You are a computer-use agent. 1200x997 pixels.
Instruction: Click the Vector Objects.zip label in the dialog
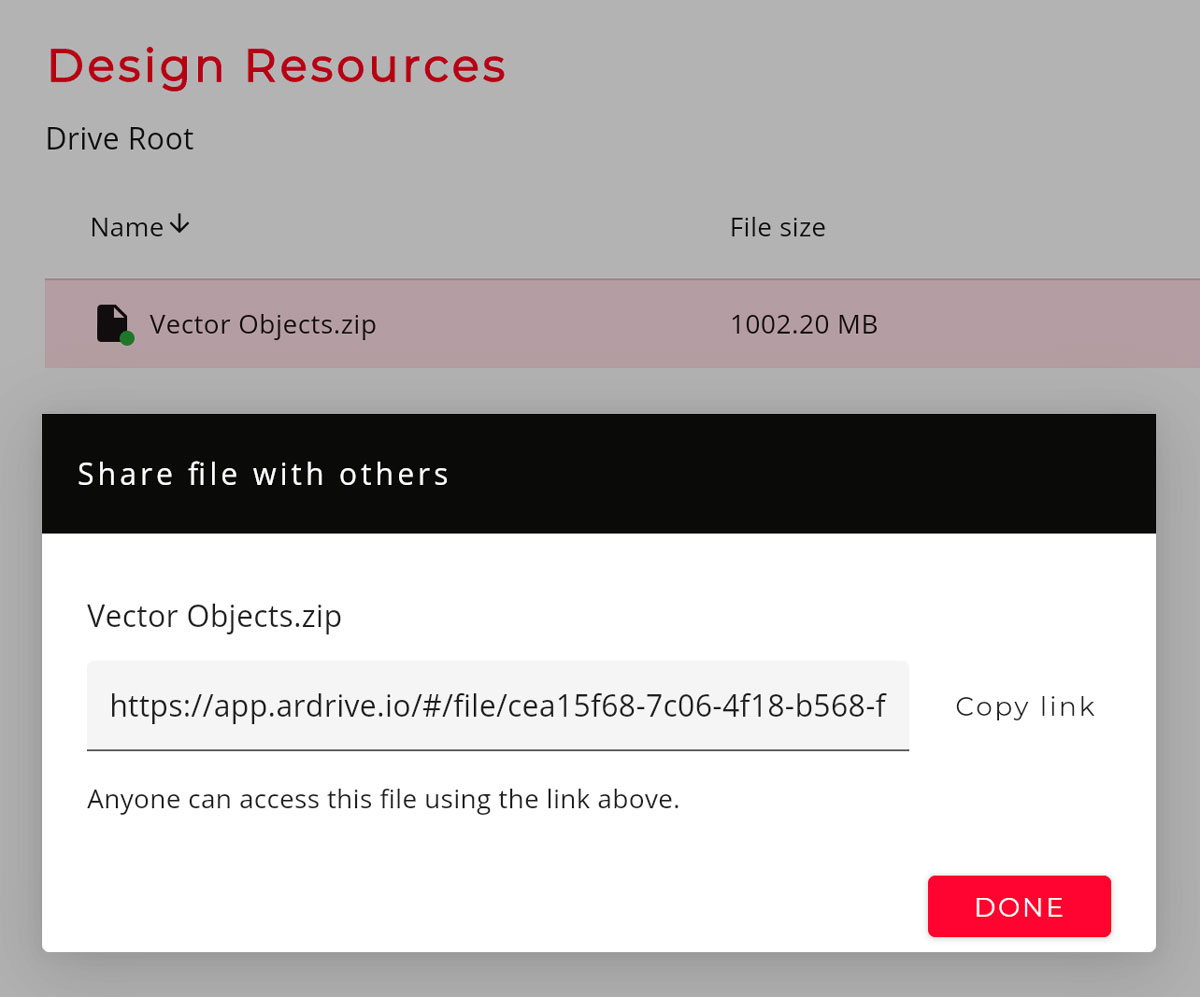(x=214, y=616)
